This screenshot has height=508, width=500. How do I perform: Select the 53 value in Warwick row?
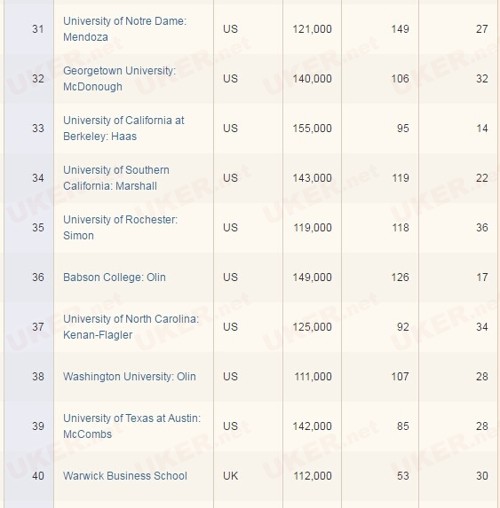click(x=380, y=476)
